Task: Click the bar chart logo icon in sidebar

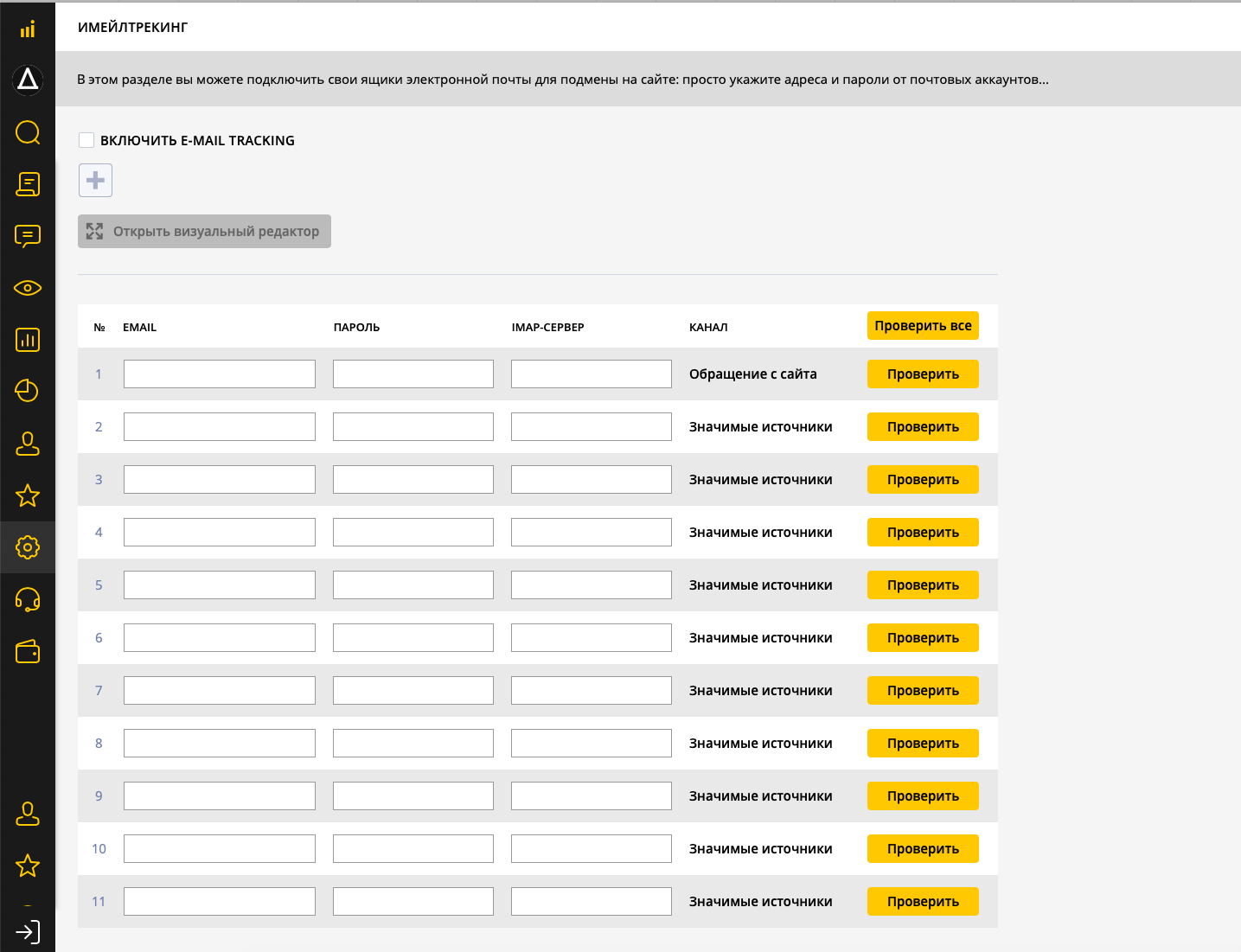Action: (28, 29)
